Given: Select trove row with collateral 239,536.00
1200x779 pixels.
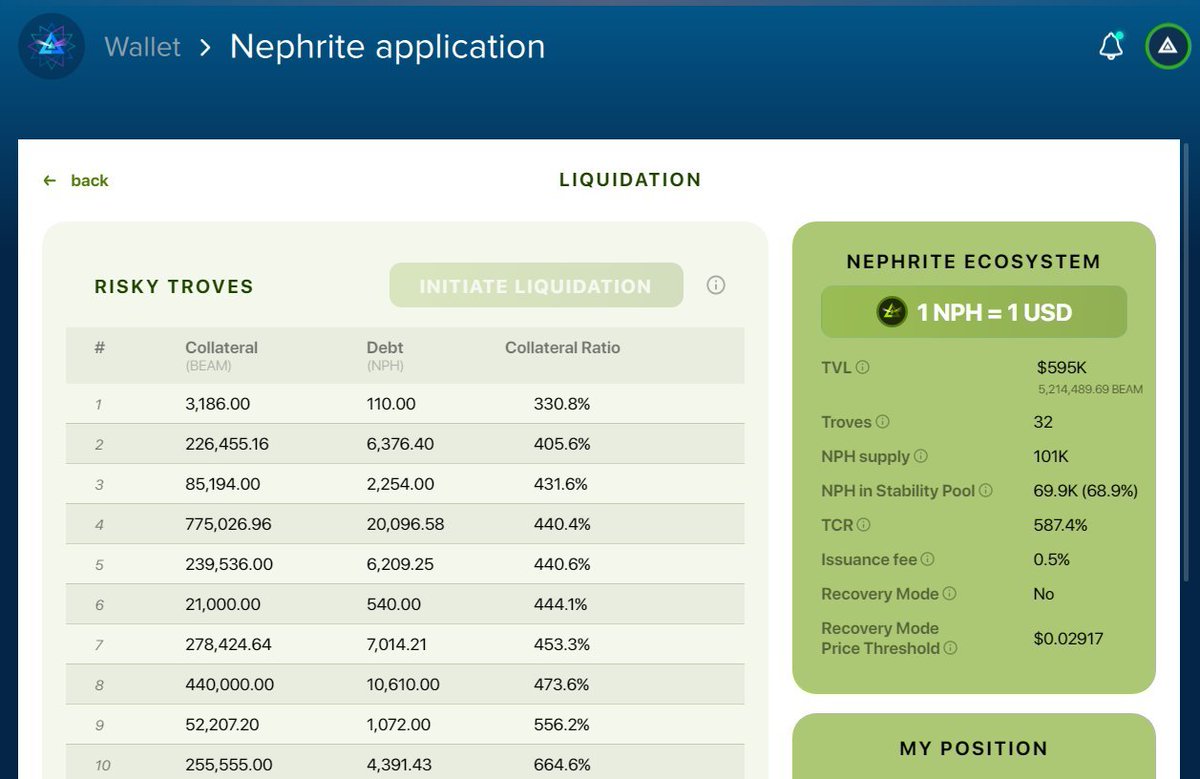Looking at the screenshot, I should pos(405,564).
